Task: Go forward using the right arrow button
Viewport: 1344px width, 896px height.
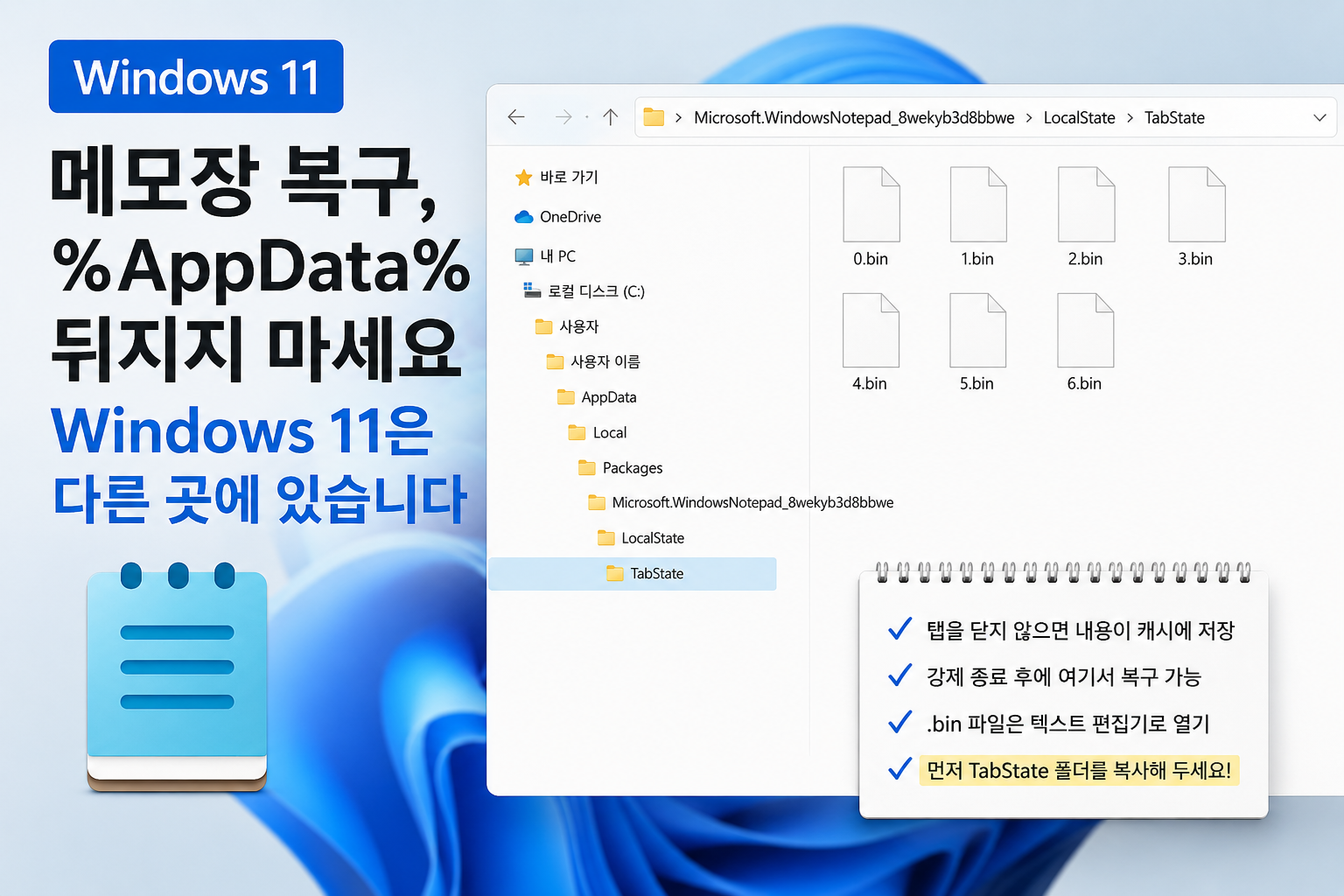Action: (563, 117)
